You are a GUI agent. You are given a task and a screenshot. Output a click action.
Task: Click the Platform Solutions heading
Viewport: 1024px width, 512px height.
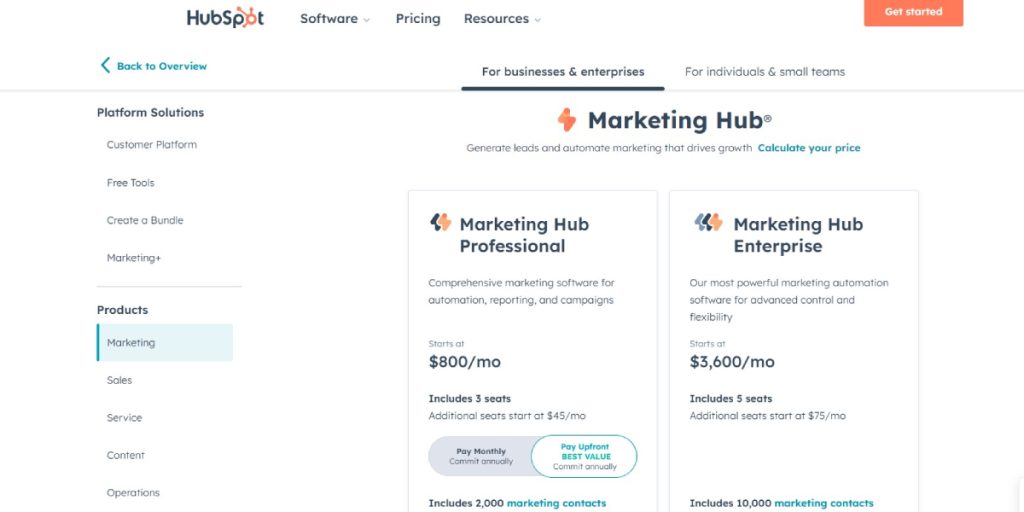[x=150, y=112]
